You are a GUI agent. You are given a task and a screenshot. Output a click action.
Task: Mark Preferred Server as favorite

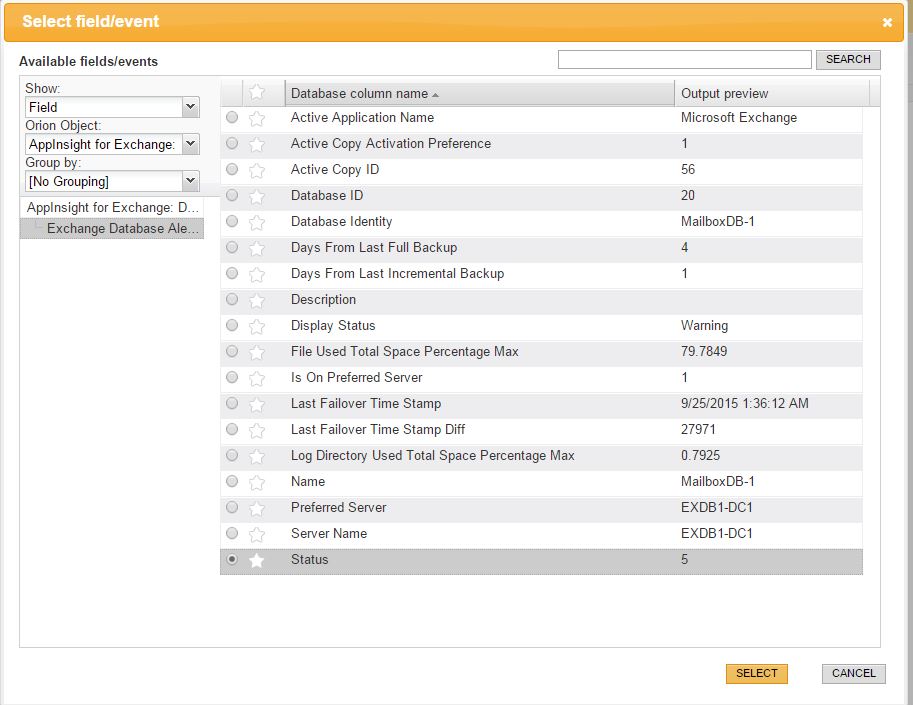[257, 508]
